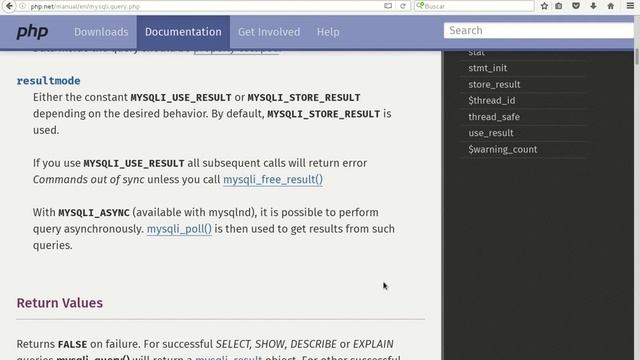Follow the mysqli_free_result() link

(273, 180)
